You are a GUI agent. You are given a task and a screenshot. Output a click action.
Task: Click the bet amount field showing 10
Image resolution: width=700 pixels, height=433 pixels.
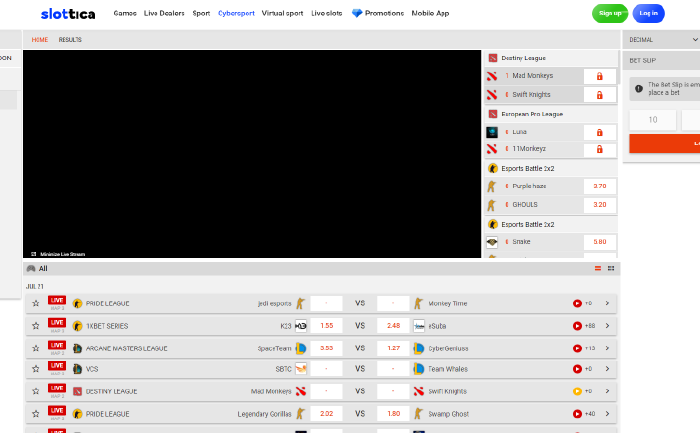653,120
